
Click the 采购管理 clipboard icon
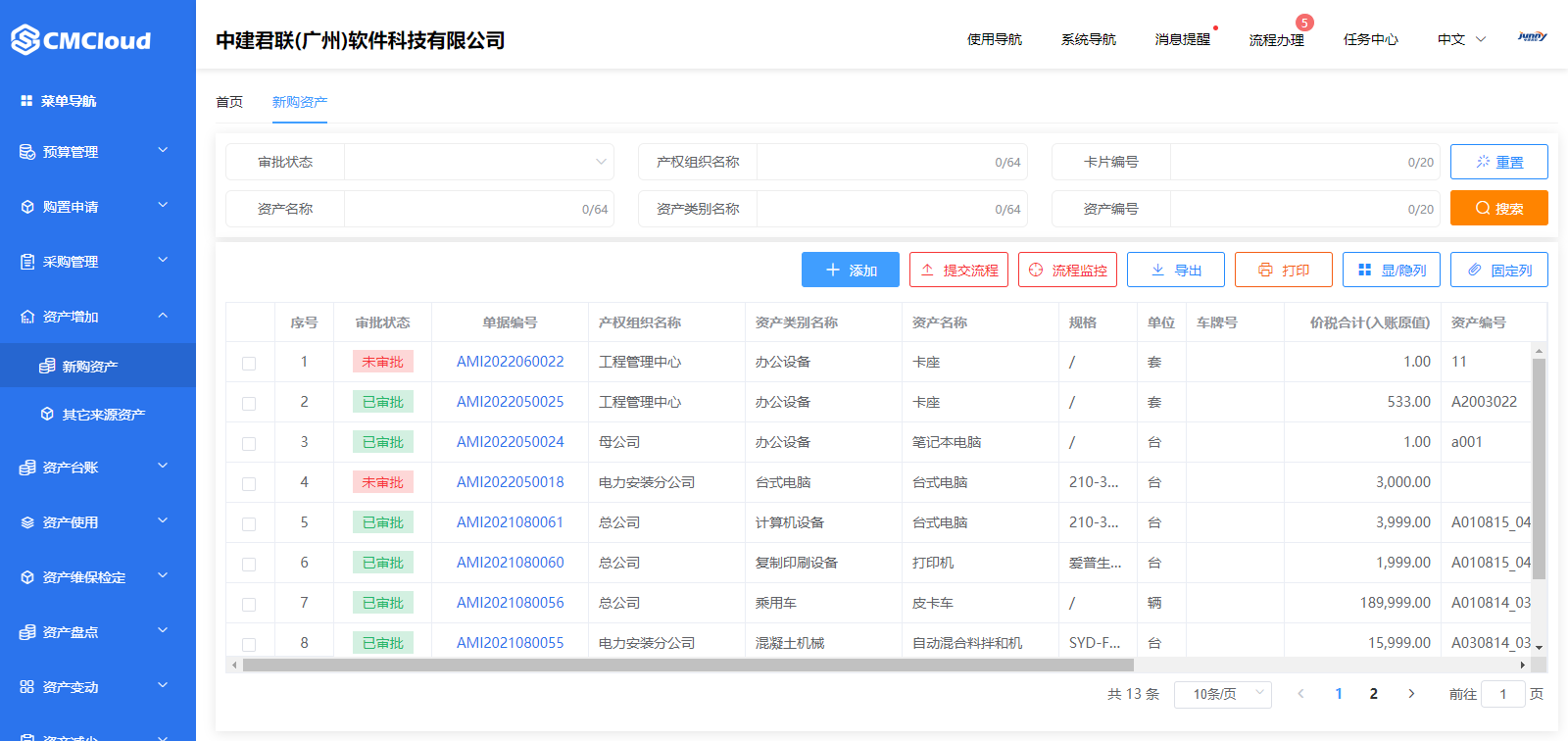(x=27, y=262)
